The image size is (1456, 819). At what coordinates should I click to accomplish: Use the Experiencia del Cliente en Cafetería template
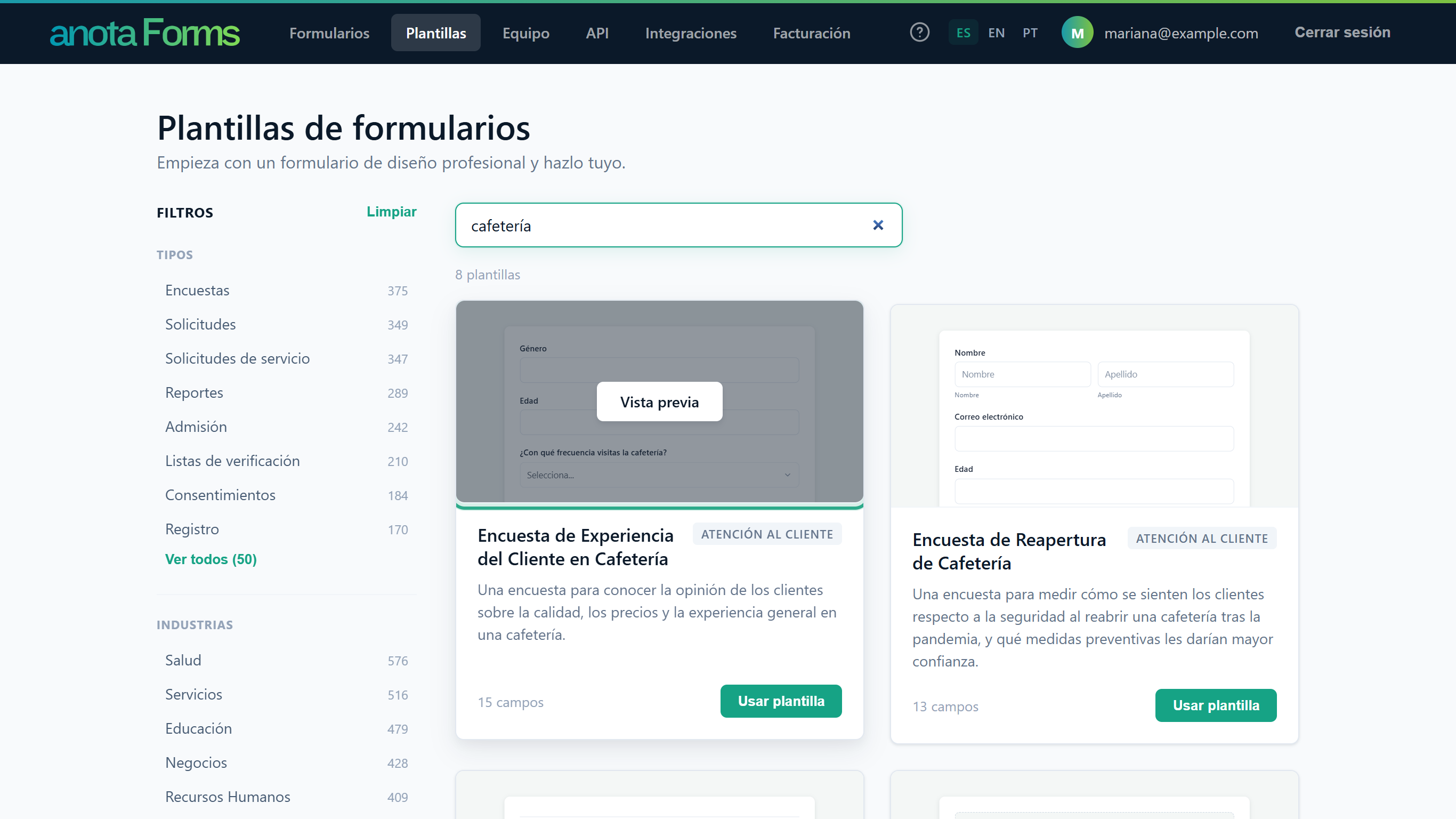coord(781,701)
